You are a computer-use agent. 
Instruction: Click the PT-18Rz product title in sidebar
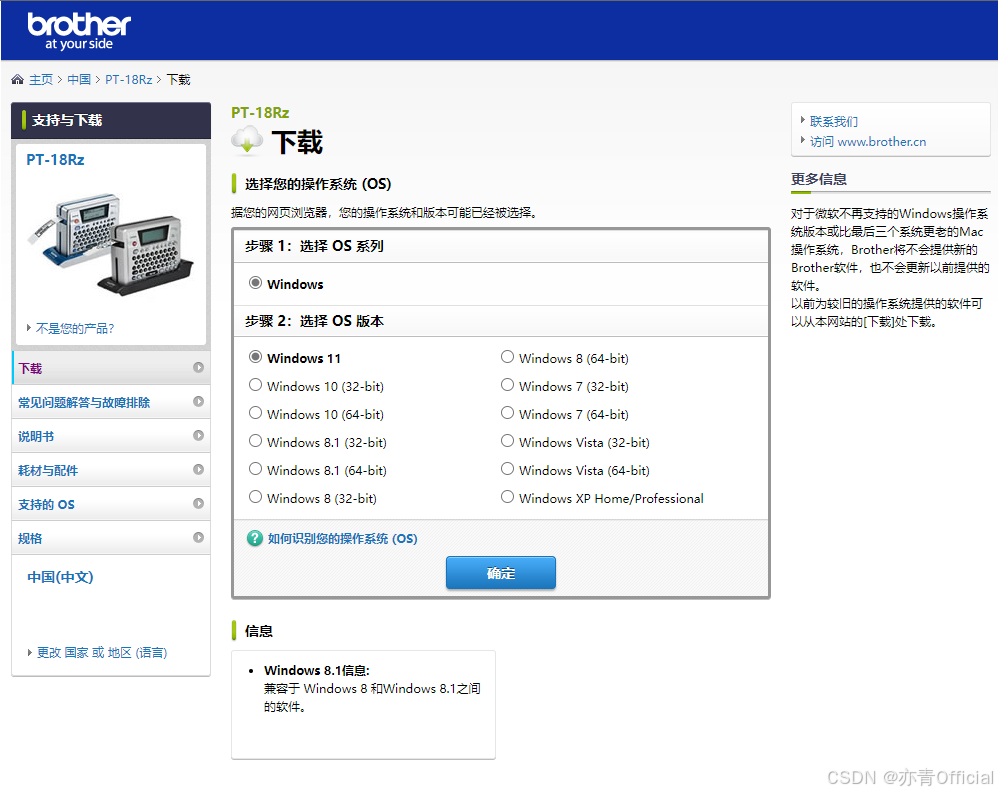[x=55, y=160]
